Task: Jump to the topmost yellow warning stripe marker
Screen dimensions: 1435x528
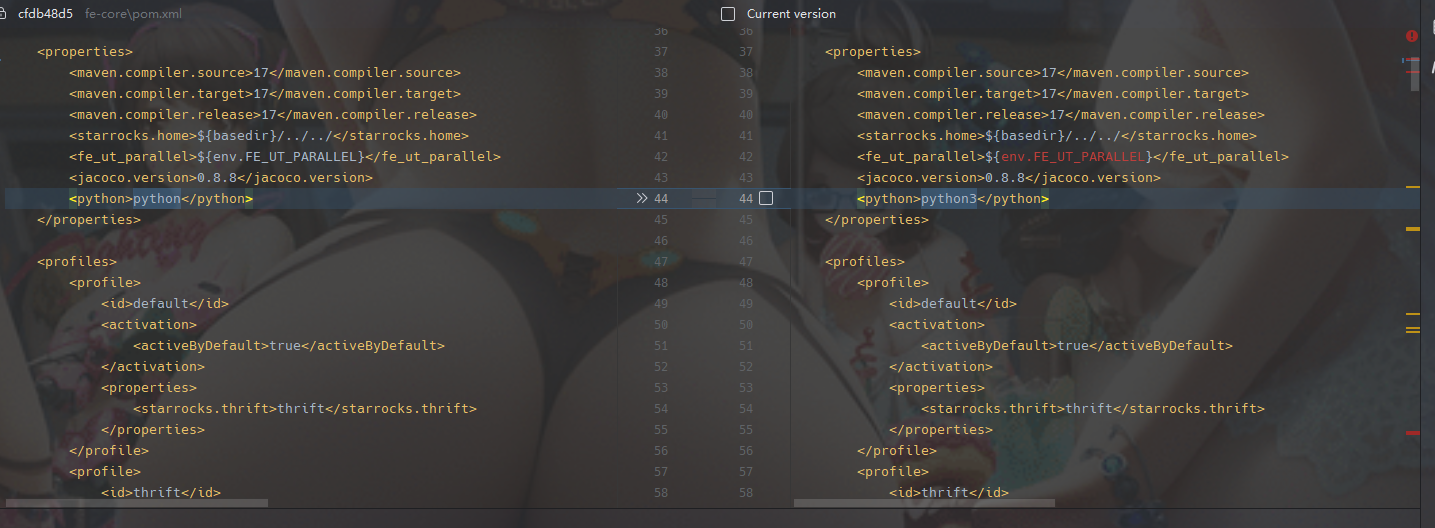Action: coord(1413,187)
